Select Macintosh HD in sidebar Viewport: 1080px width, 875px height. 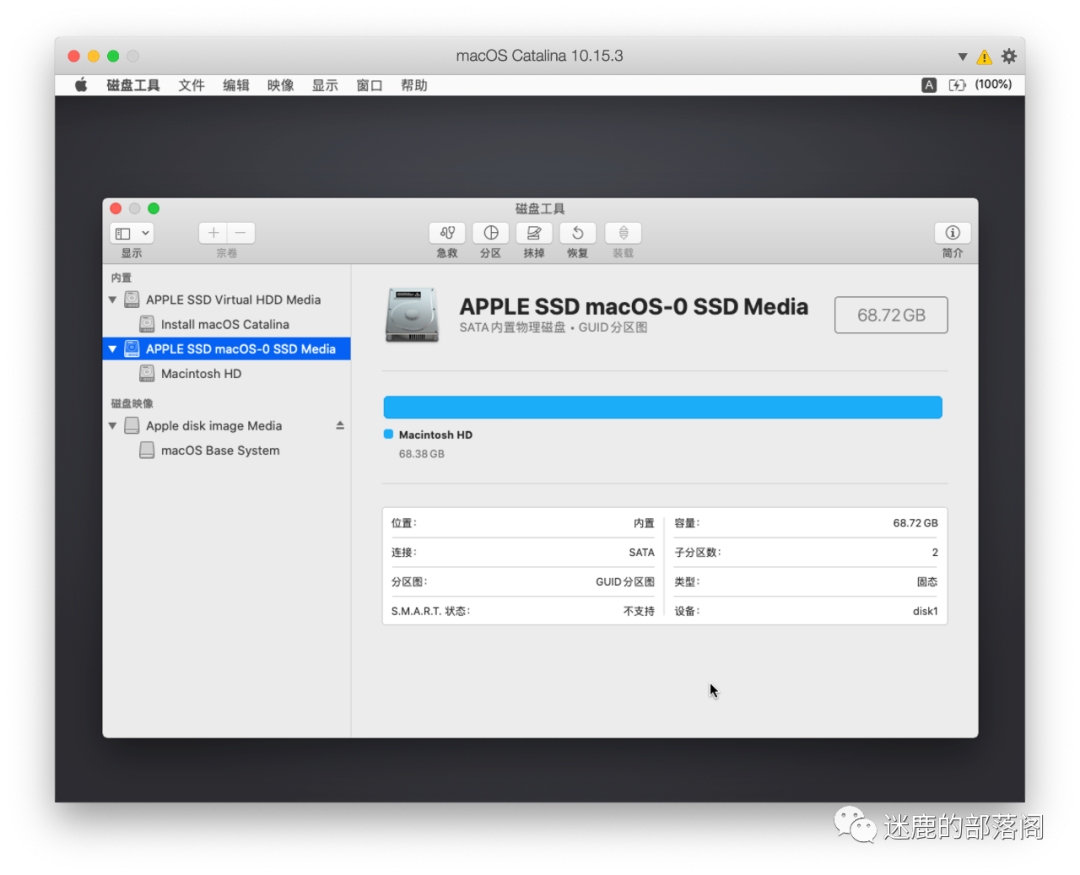(x=227, y=373)
